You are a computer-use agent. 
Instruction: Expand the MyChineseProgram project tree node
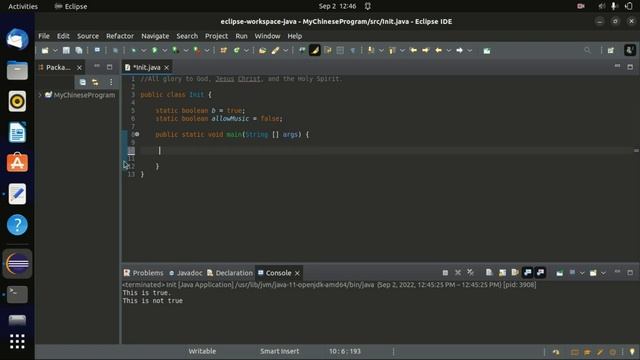(x=40, y=95)
